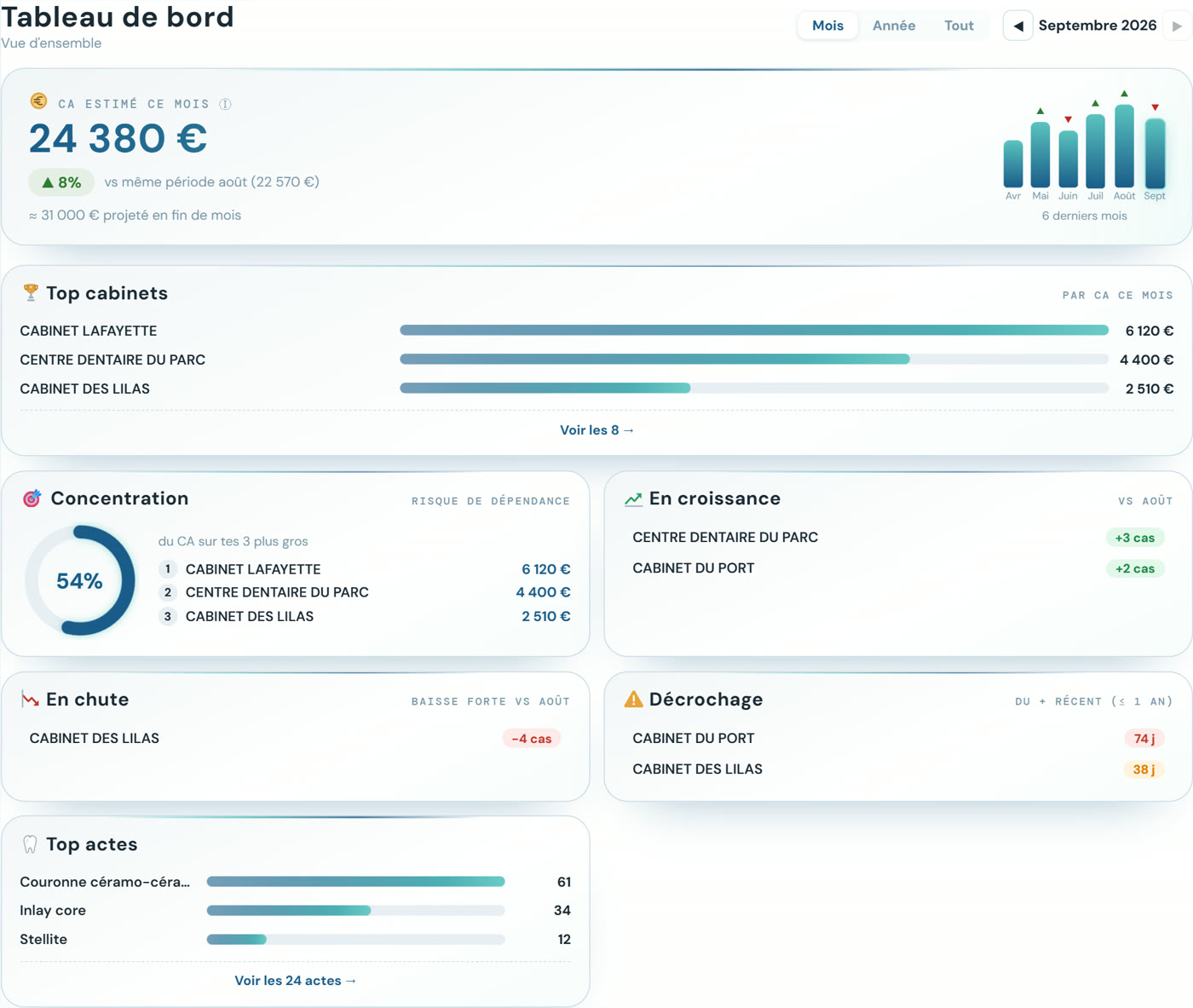Screen dimensions: 1193x1008
Task: Click the 24 380 € estimated revenue figure
Action: [118, 138]
